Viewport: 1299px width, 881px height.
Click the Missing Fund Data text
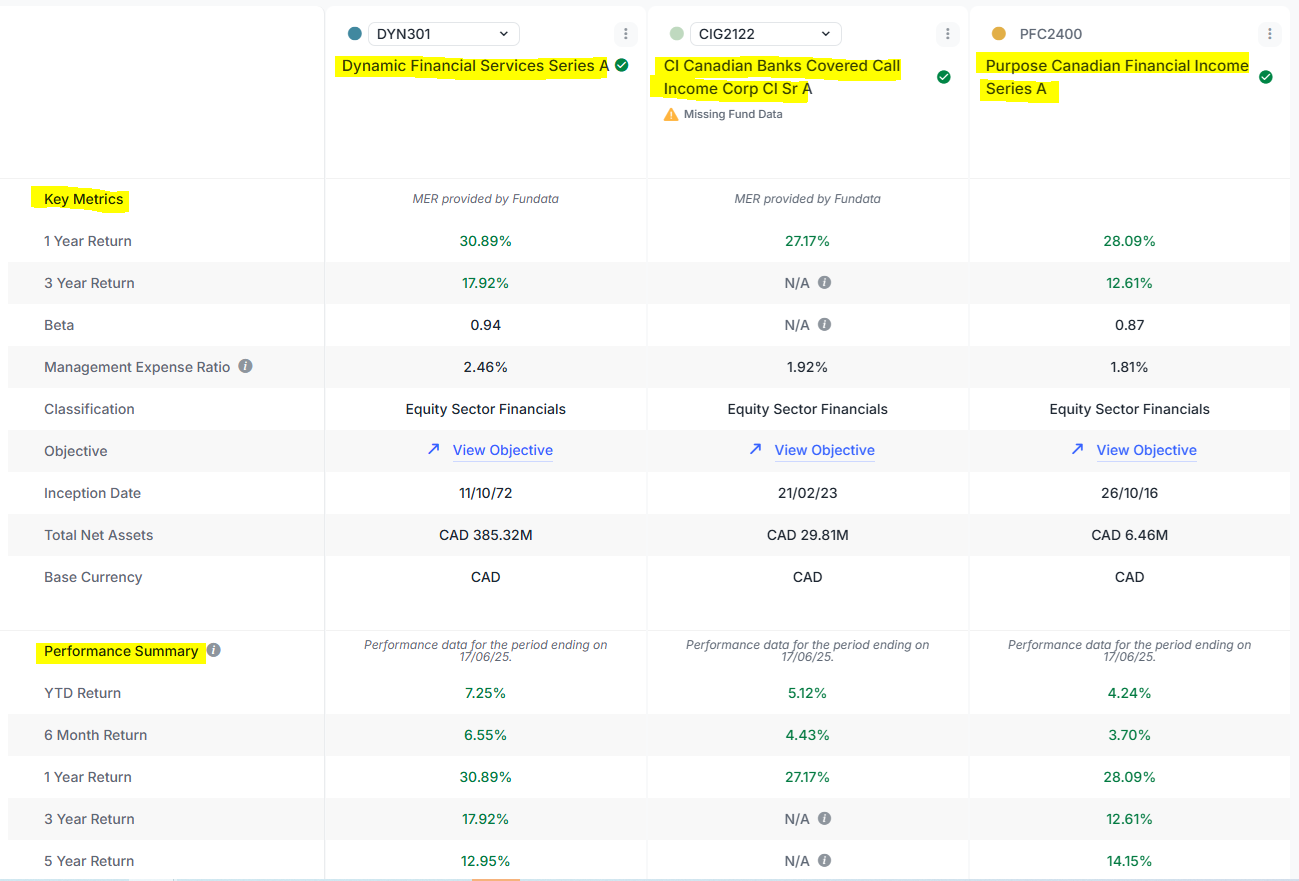pos(733,114)
